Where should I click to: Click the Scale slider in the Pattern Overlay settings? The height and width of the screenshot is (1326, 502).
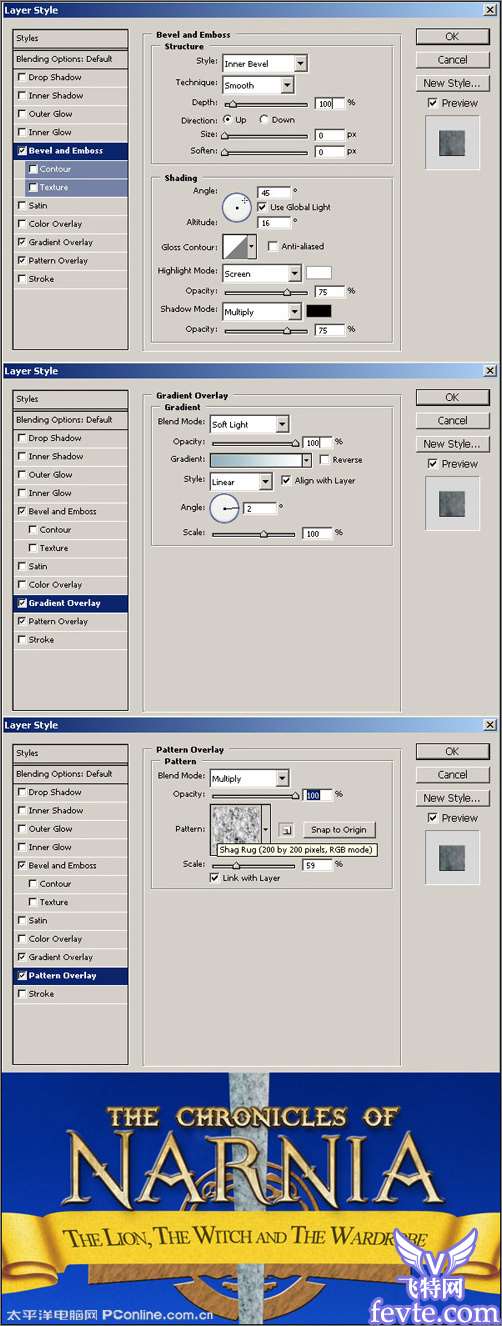(254, 865)
